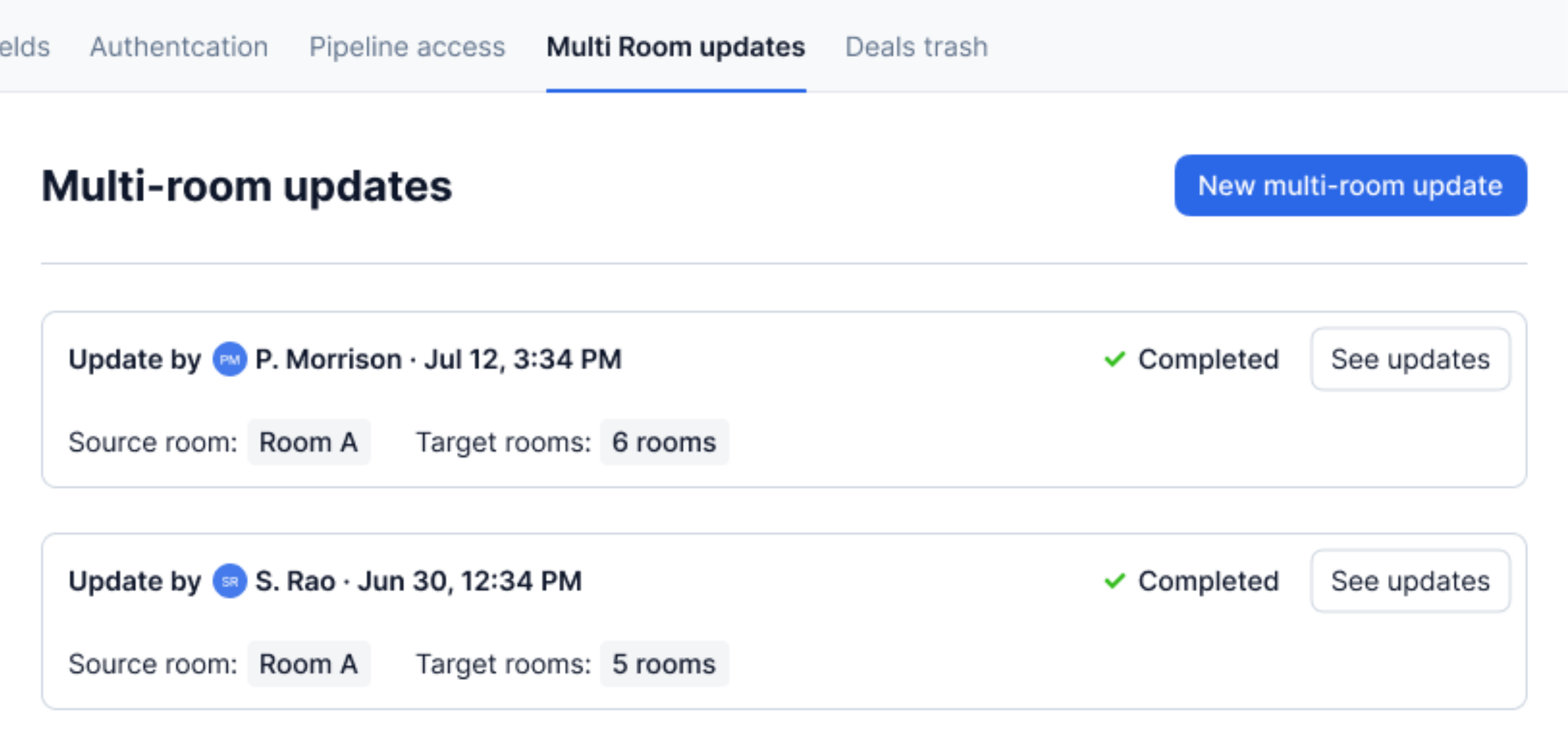See updates for P. Morrison's entry
Image resolution: width=1568 pixels, height=752 pixels.
coord(1410,359)
